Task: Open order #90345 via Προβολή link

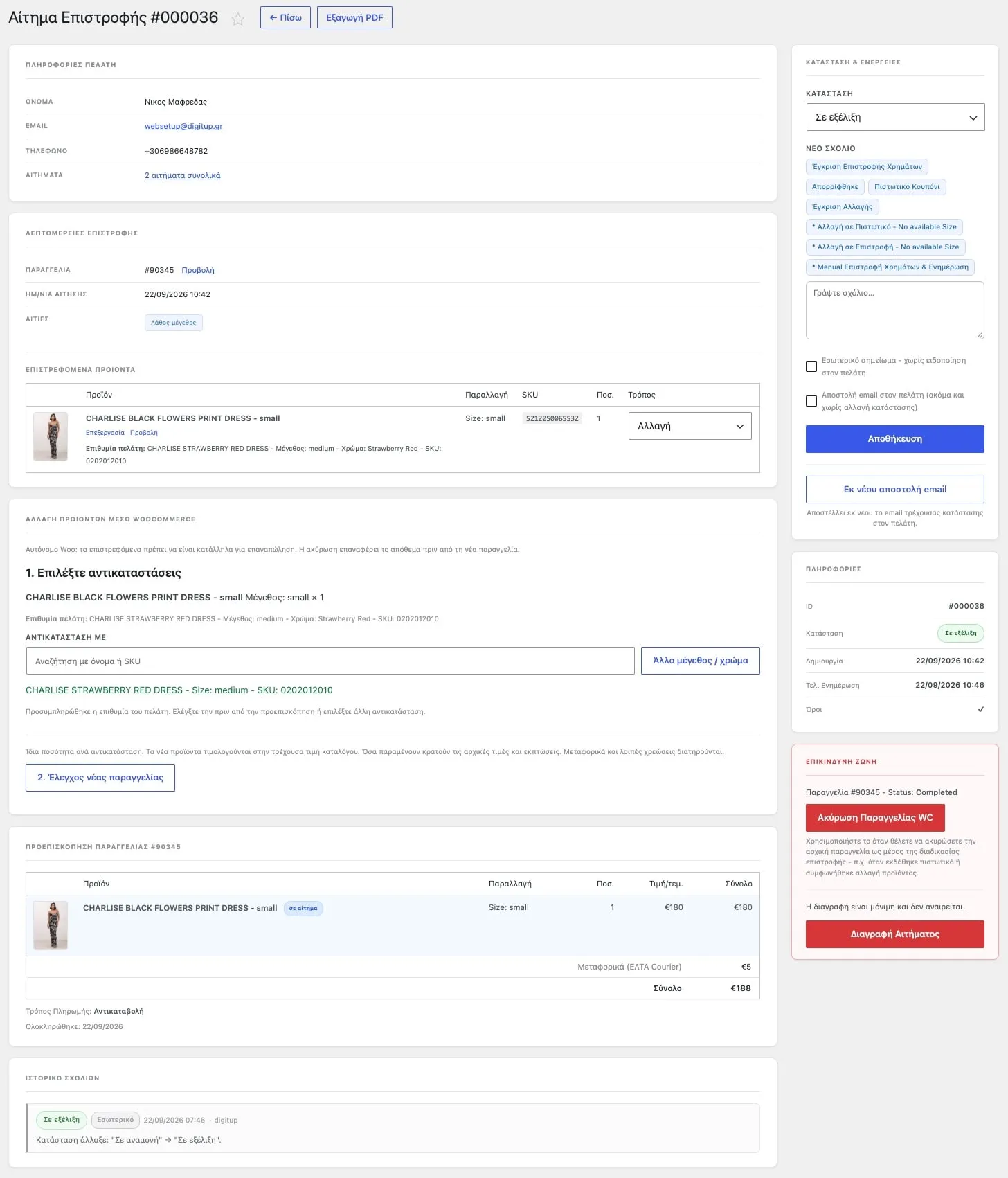Action: [198, 270]
